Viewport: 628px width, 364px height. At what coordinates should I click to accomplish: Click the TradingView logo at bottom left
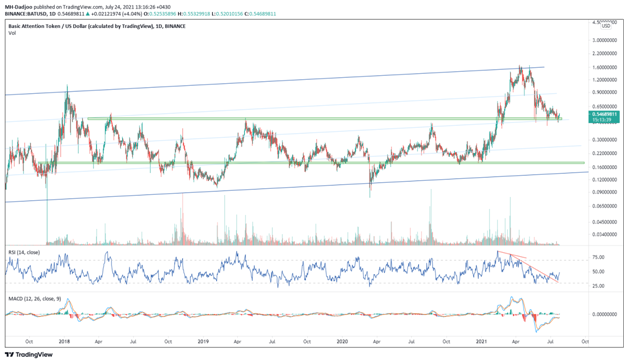(29, 355)
